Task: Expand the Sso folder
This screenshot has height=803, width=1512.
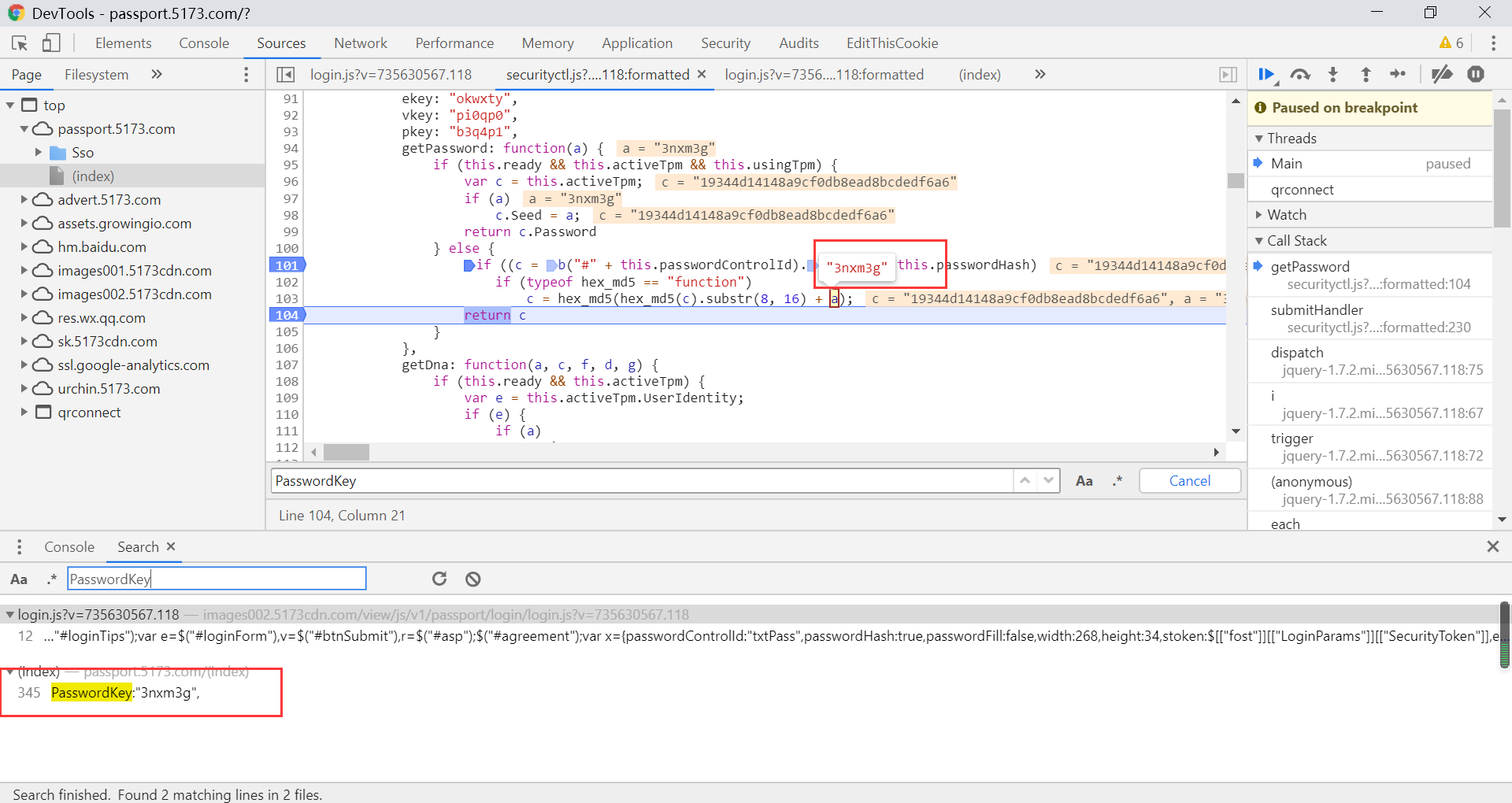Action: (38, 152)
